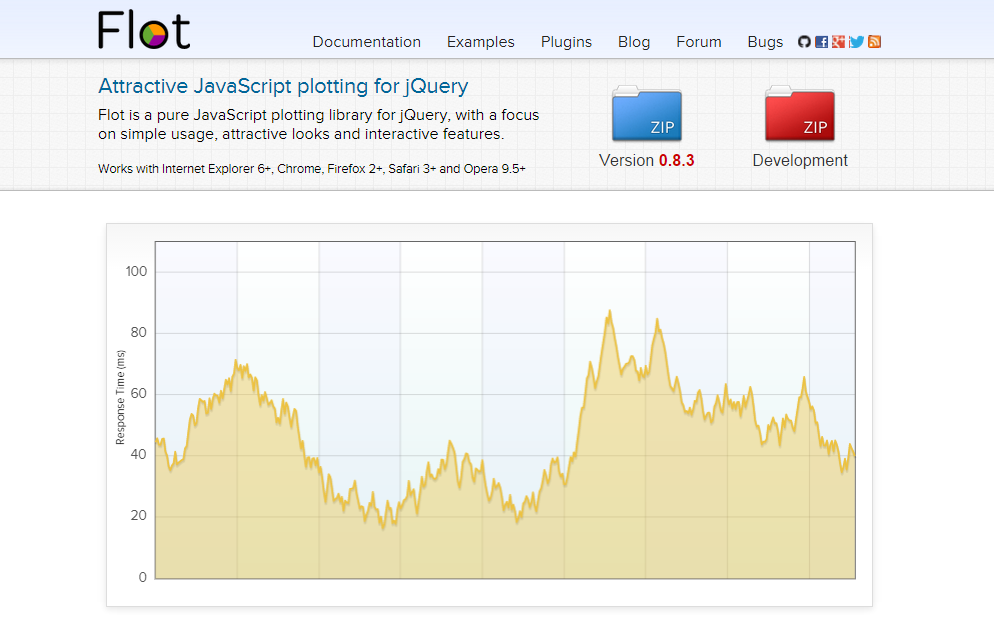Go to the Examples page

[x=480, y=42]
